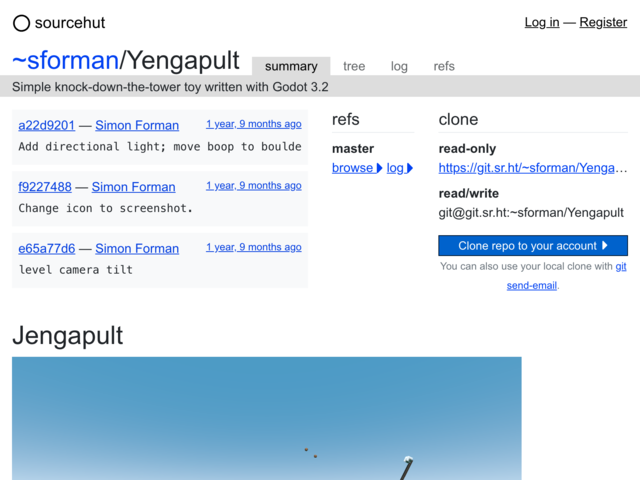Click the sourcehut circle logo icon
The height and width of the screenshot is (480, 640).
[21, 23]
